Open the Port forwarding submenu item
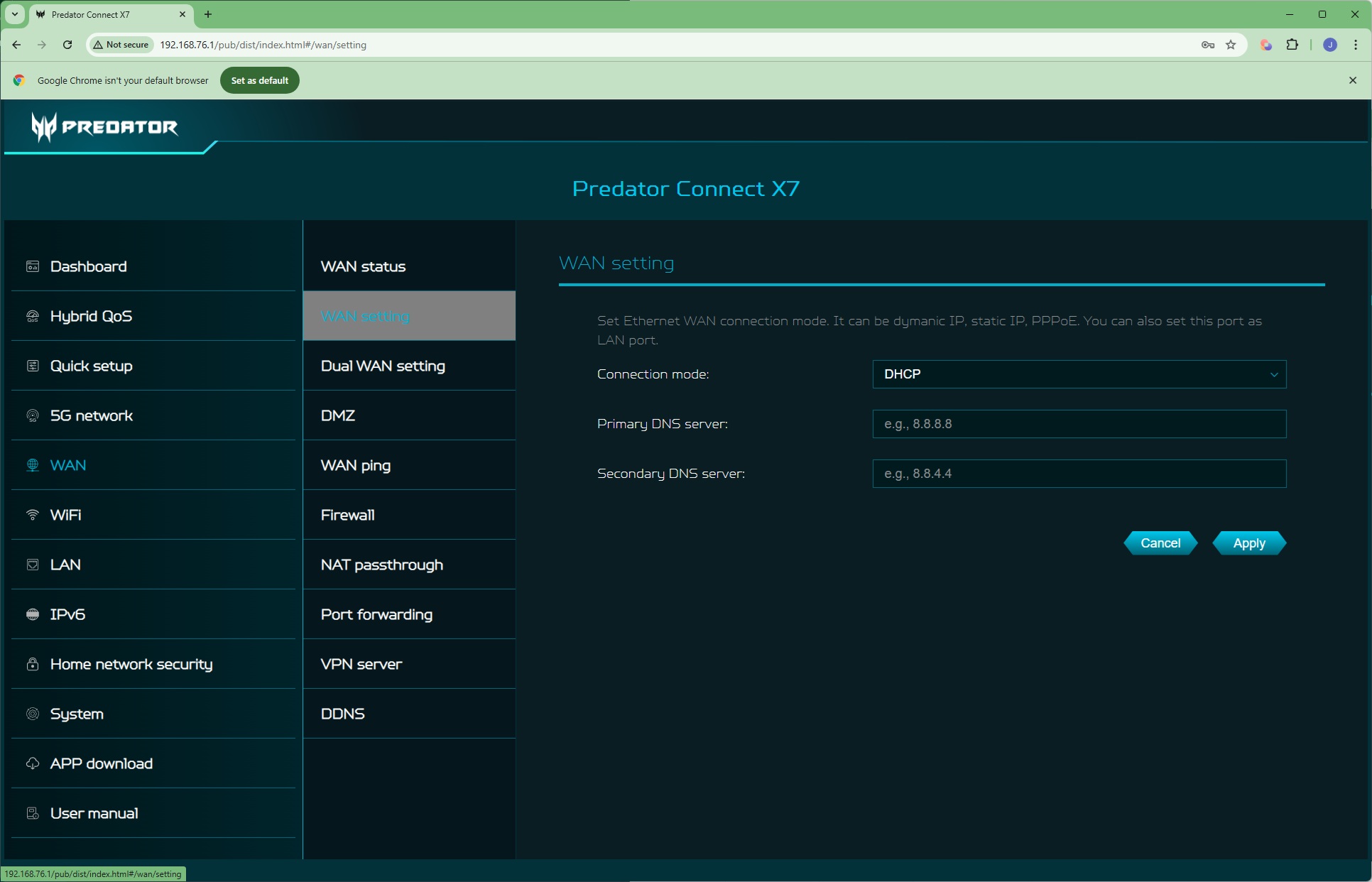1372x882 pixels. click(376, 614)
